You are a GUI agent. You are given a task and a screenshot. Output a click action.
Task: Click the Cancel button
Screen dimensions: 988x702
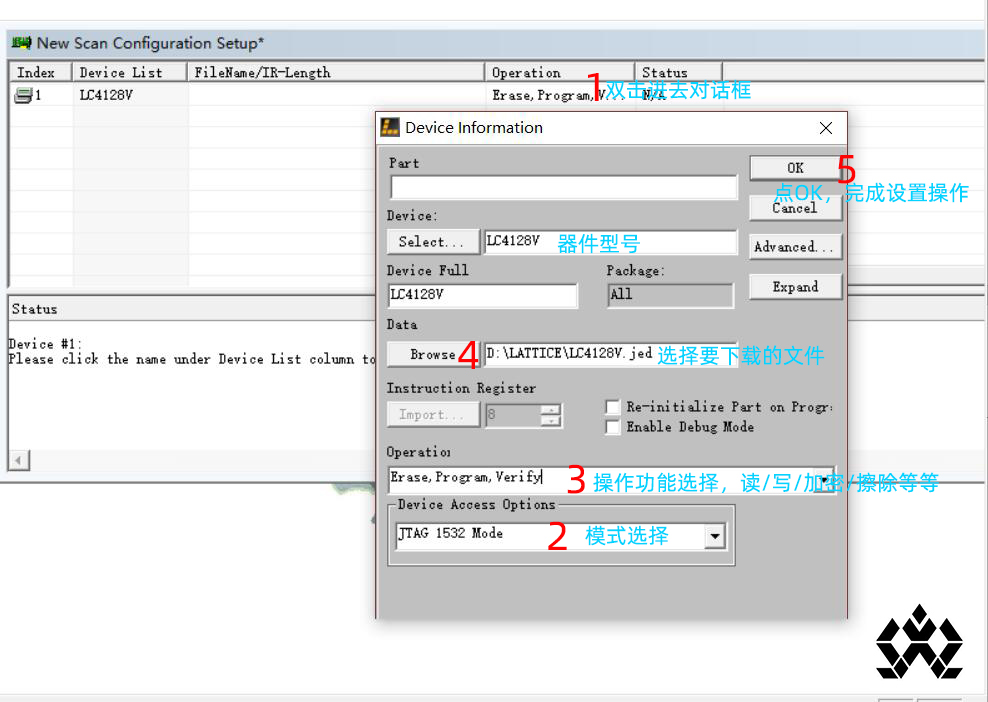[795, 208]
